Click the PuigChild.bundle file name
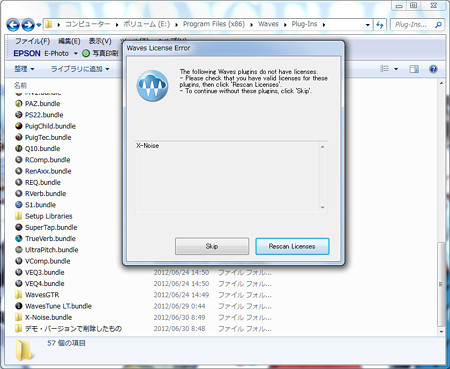Image resolution: width=450 pixels, height=369 pixels. pyautogui.click(x=50, y=126)
